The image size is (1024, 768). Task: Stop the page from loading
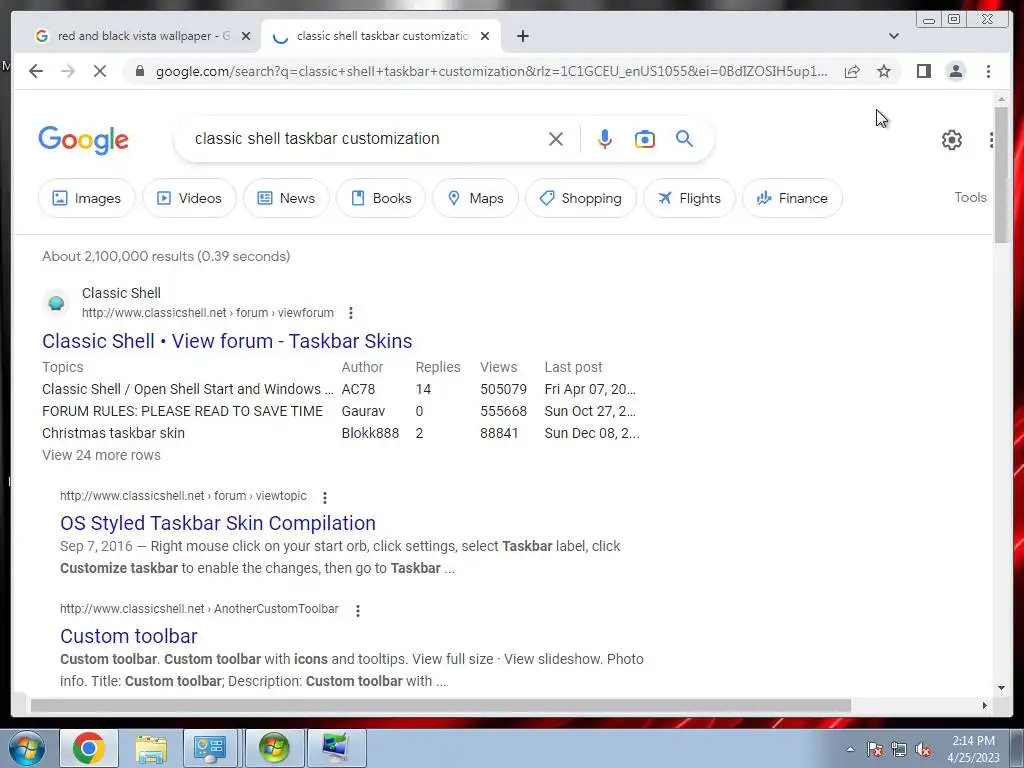(100, 71)
